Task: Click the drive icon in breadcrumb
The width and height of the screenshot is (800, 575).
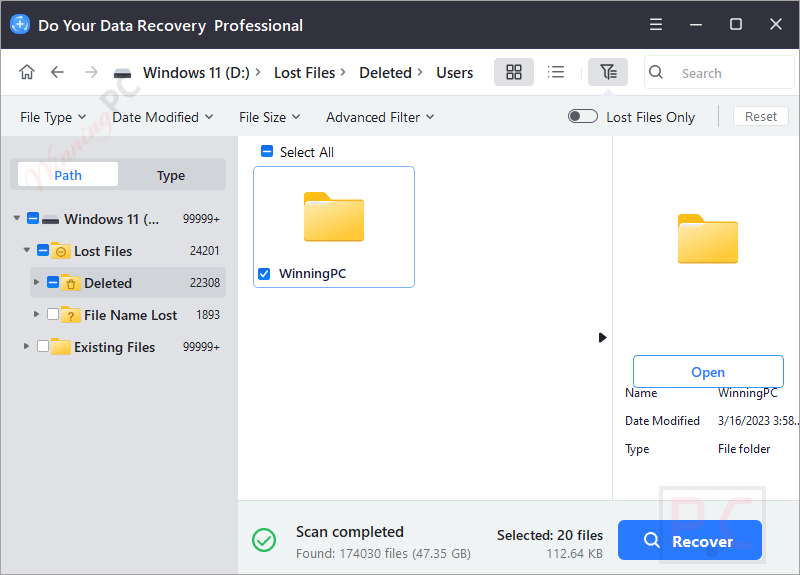Action: [x=122, y=74]
